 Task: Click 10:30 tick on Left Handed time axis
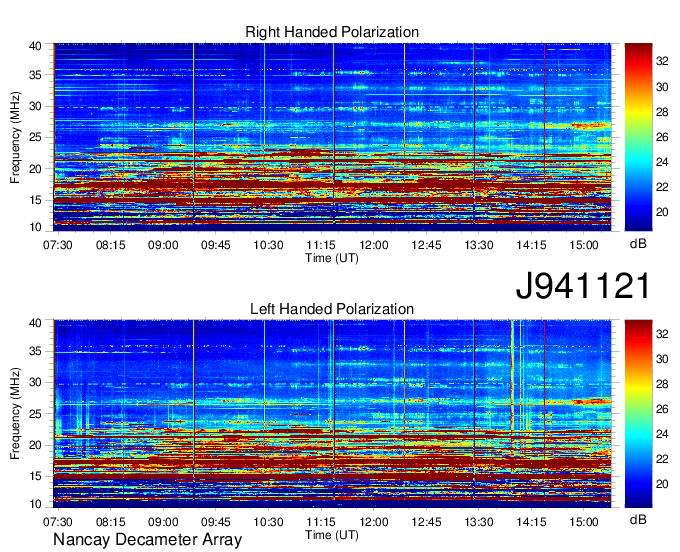click(268, 521)
